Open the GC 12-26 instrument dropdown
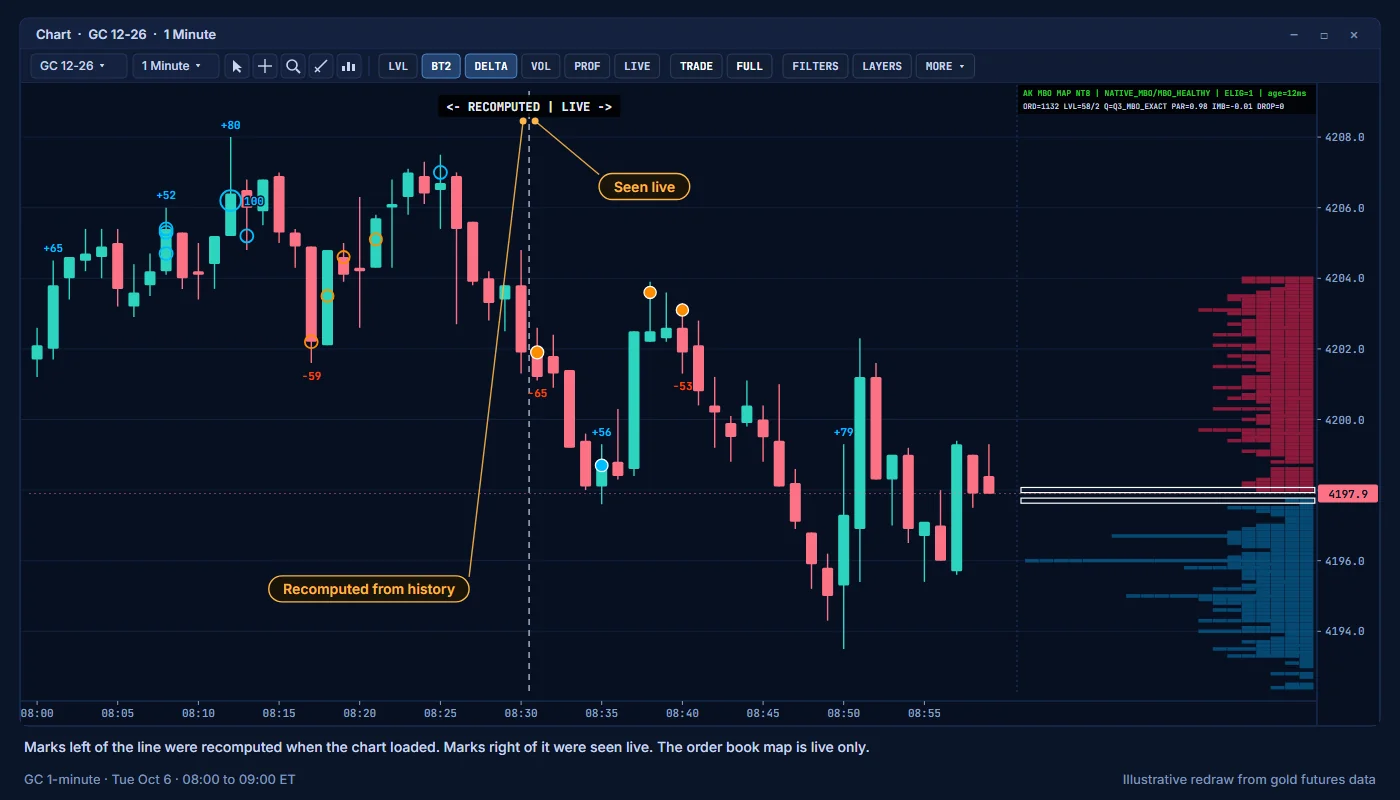The height and width of the screenshot is (800, 1400). tap(79, 66)
